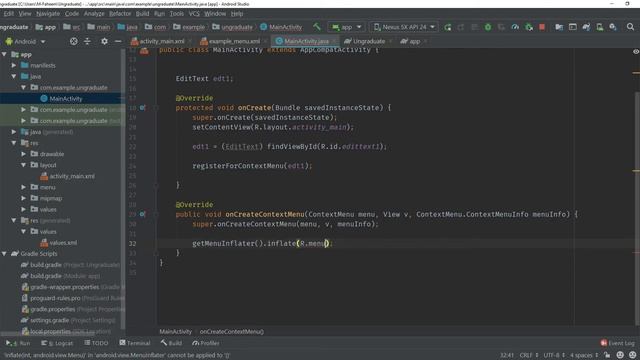Viewport: 640px width, 360px height.
Task: Click the override gutter icon beside onCreate
Action: click(x=142, y=108)
